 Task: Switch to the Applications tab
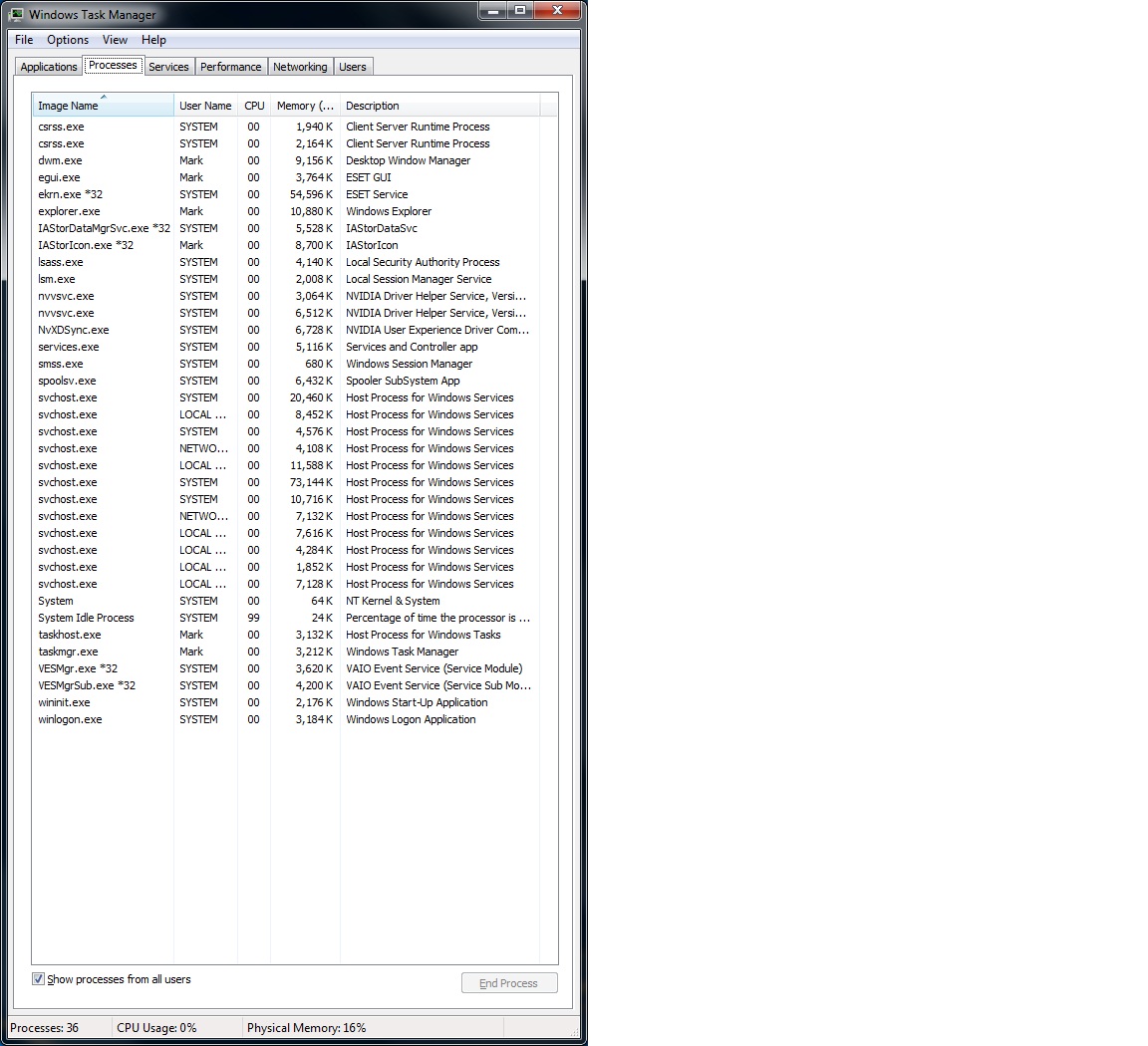(48, 67)
